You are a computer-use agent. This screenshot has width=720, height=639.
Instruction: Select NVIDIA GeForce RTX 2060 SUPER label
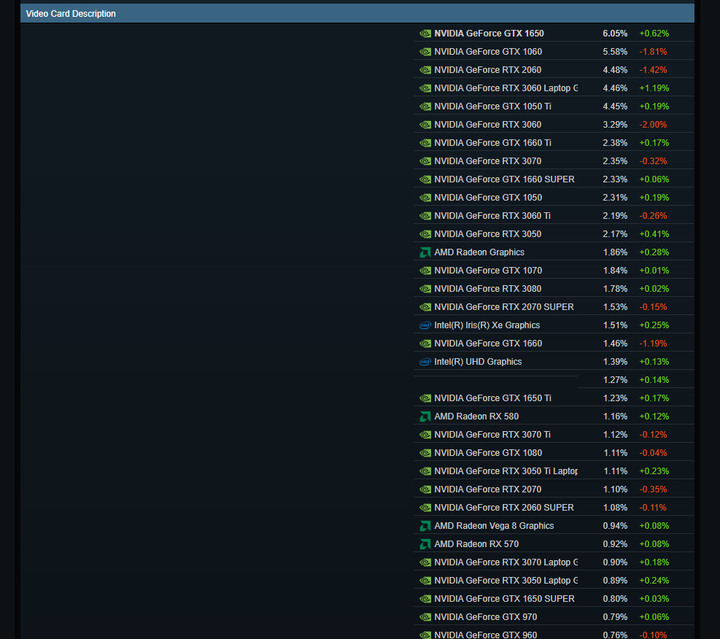point(504,508)
